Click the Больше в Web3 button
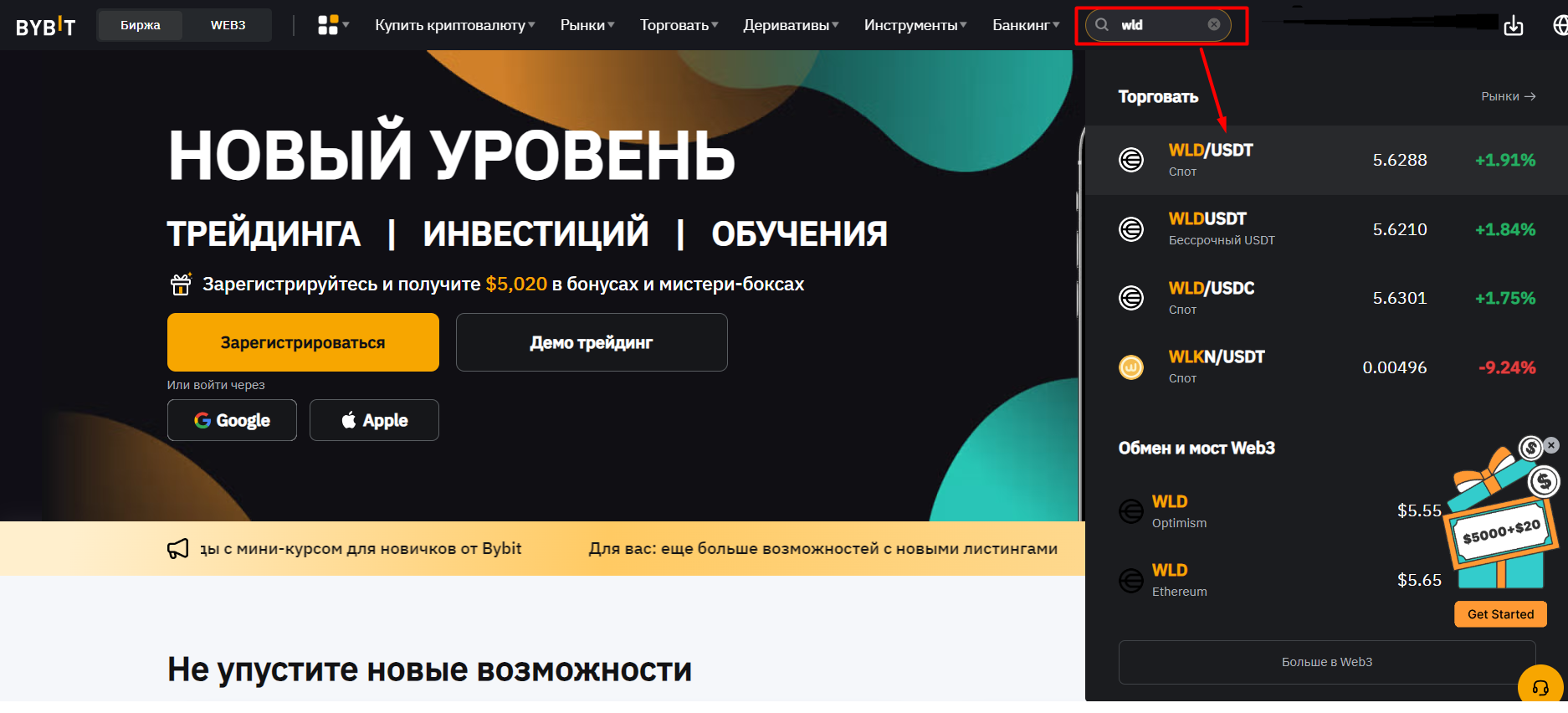Viewport: 1568px width, 713px height. (1327, 662)
